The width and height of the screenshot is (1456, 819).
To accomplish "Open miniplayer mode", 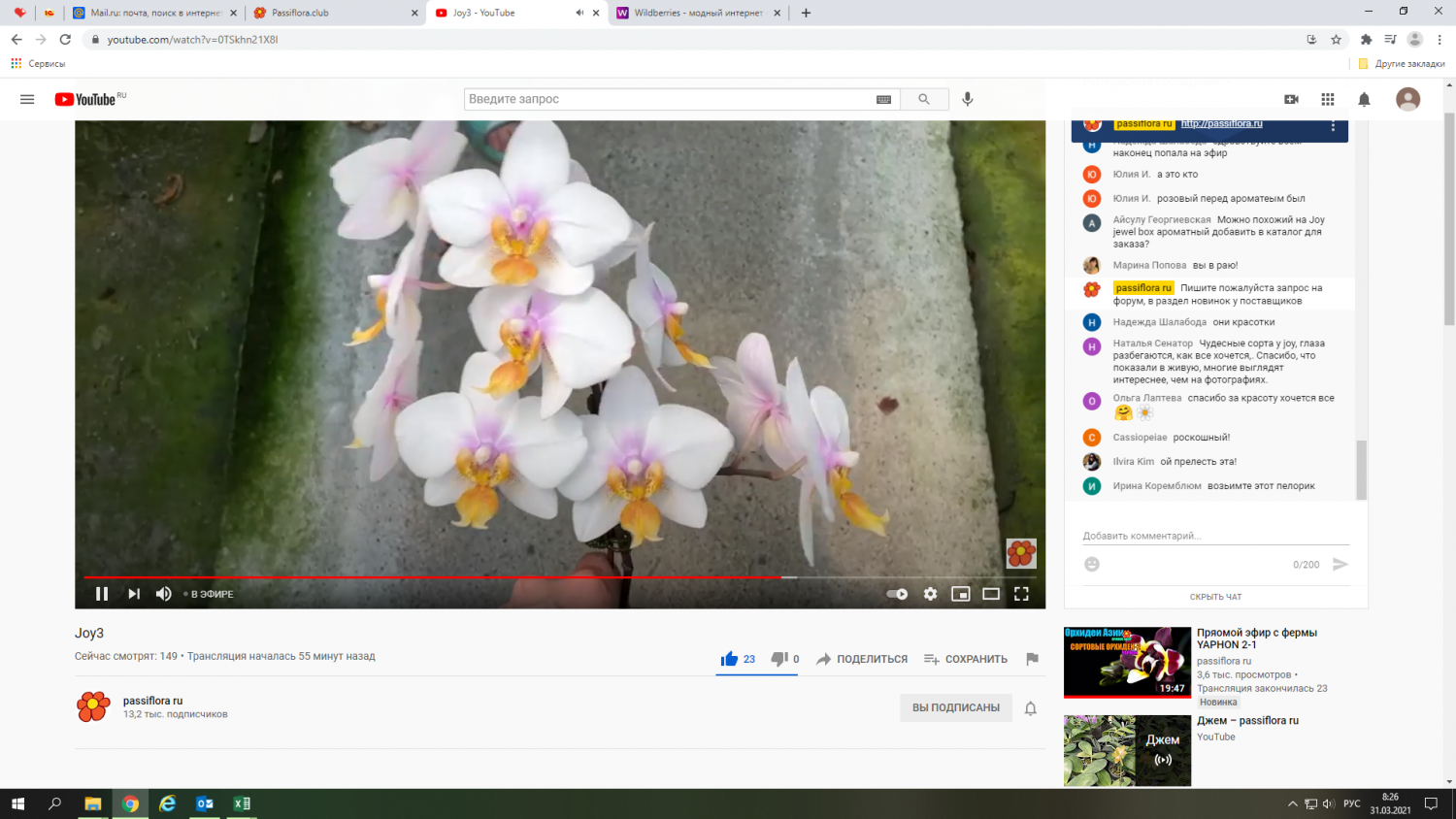I will pyautogui.click(x=960, y=594).
